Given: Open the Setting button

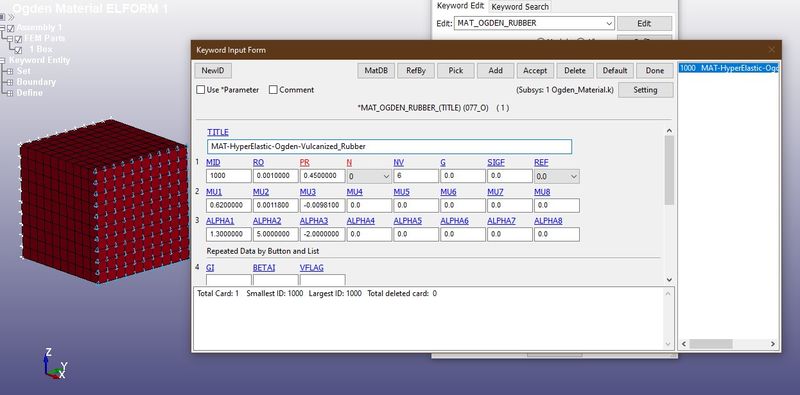Looking at the screenshot, I should pyautogui.click(x=645, y=90).
